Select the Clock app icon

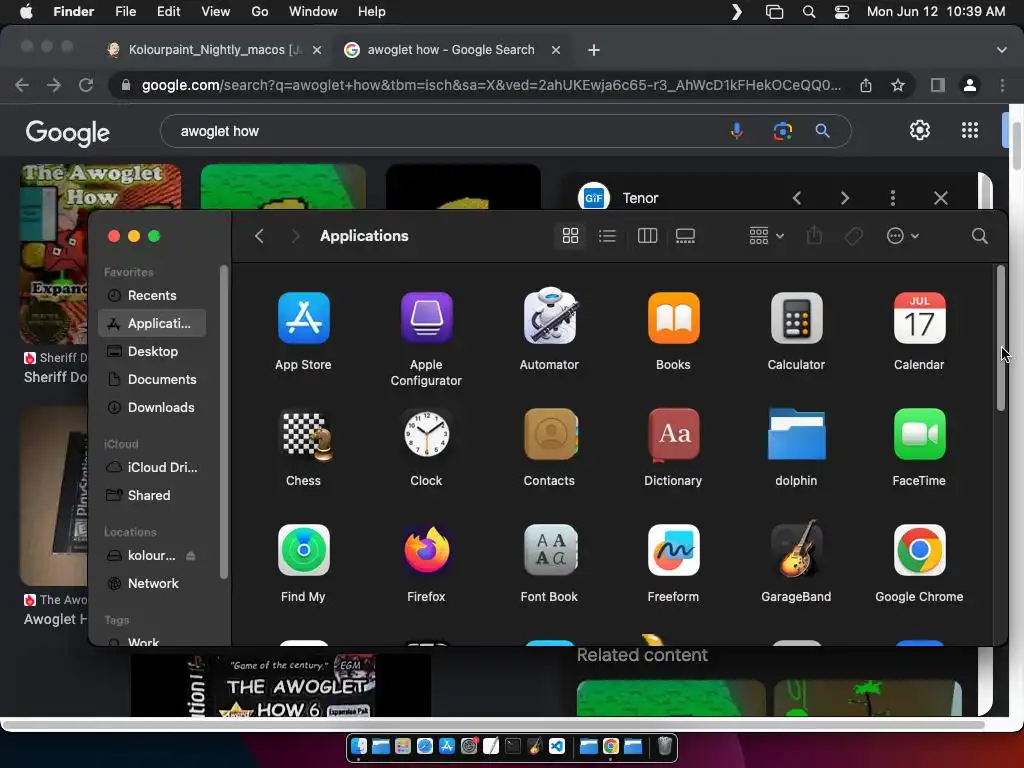426,434
